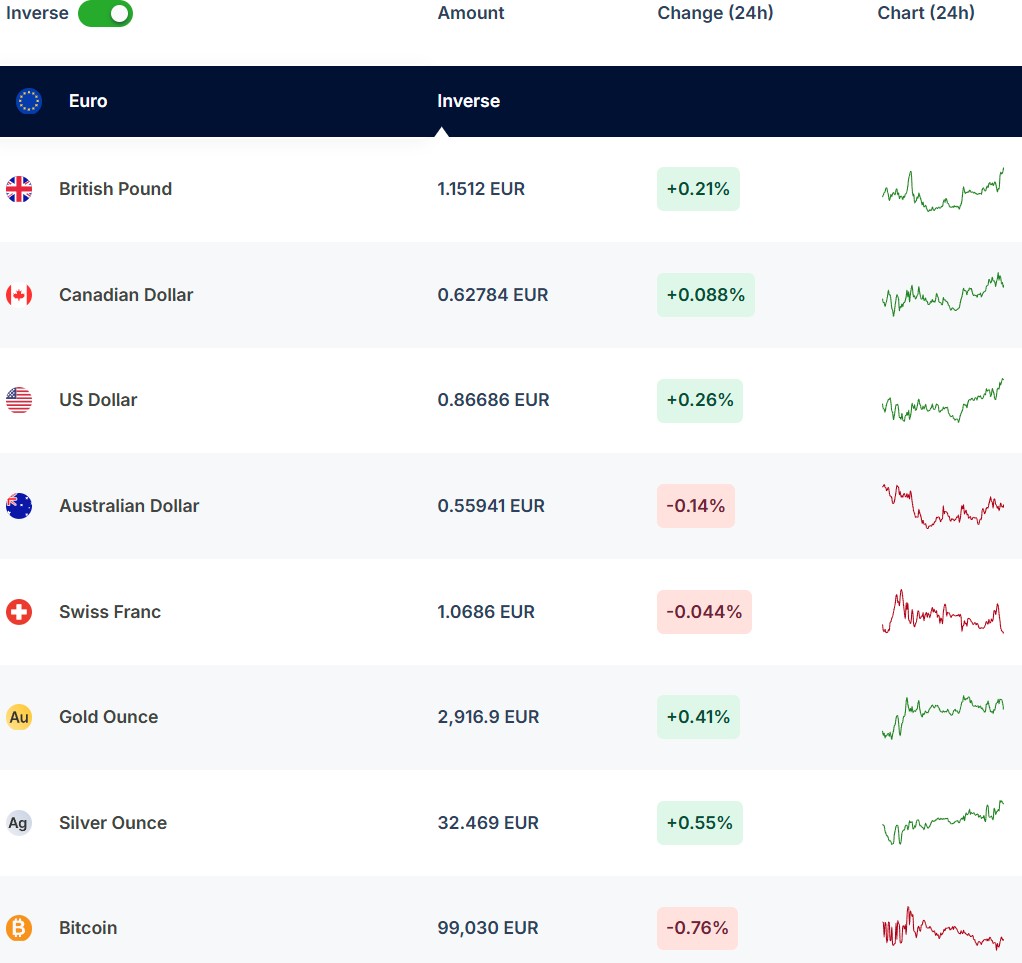Open the Gold Ounce 24h chart
This screenshot has width=1022, height=963.
coord(943,717)
